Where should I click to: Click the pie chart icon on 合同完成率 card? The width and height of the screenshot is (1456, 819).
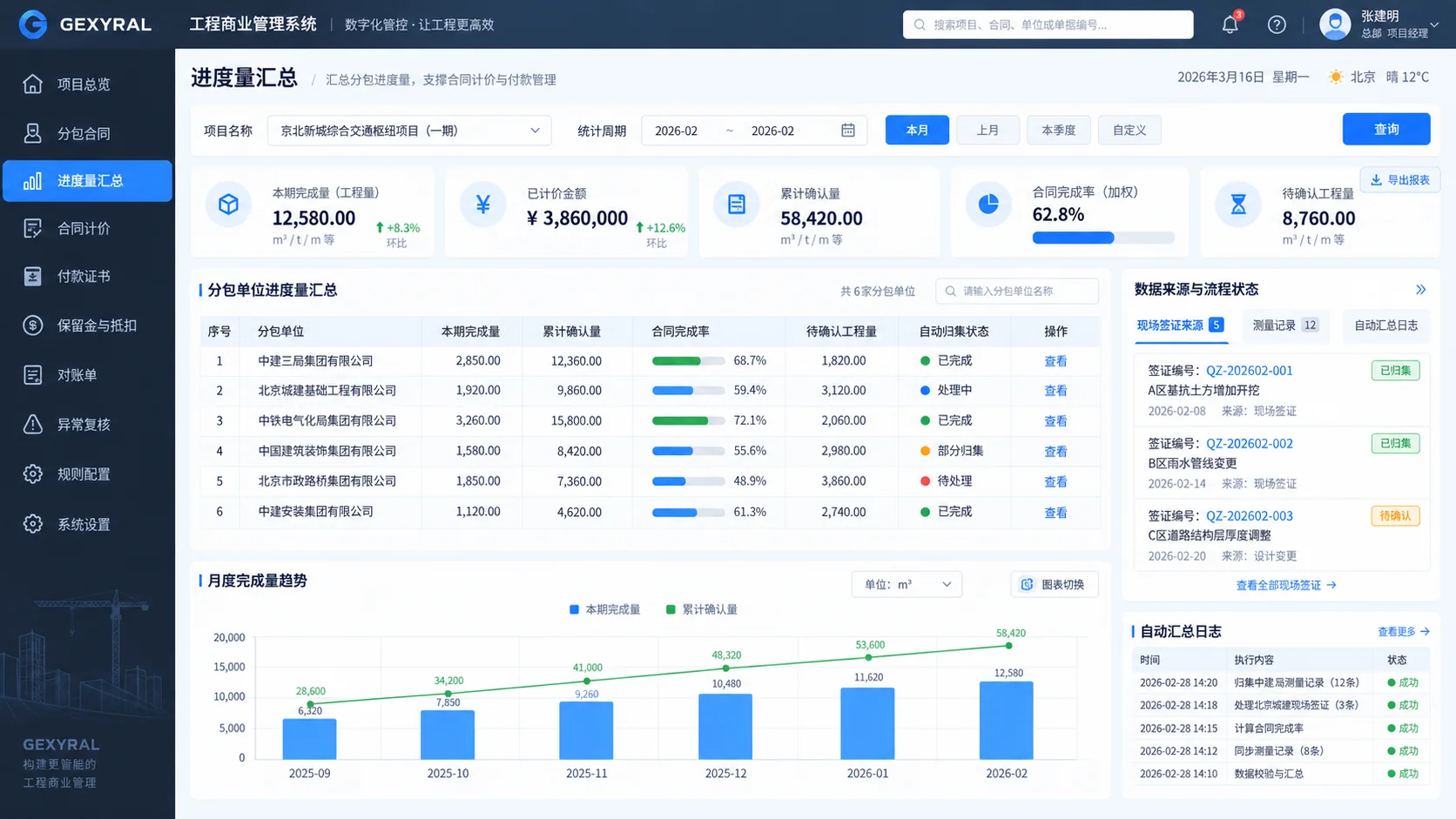coord(988,205)
